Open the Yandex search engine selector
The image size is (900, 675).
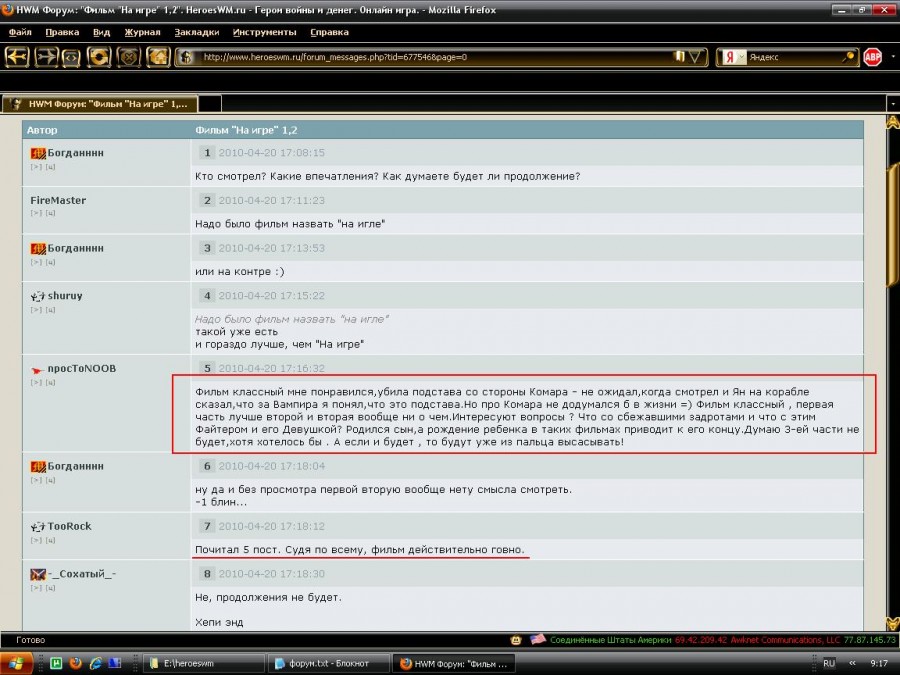coord(734,57)
